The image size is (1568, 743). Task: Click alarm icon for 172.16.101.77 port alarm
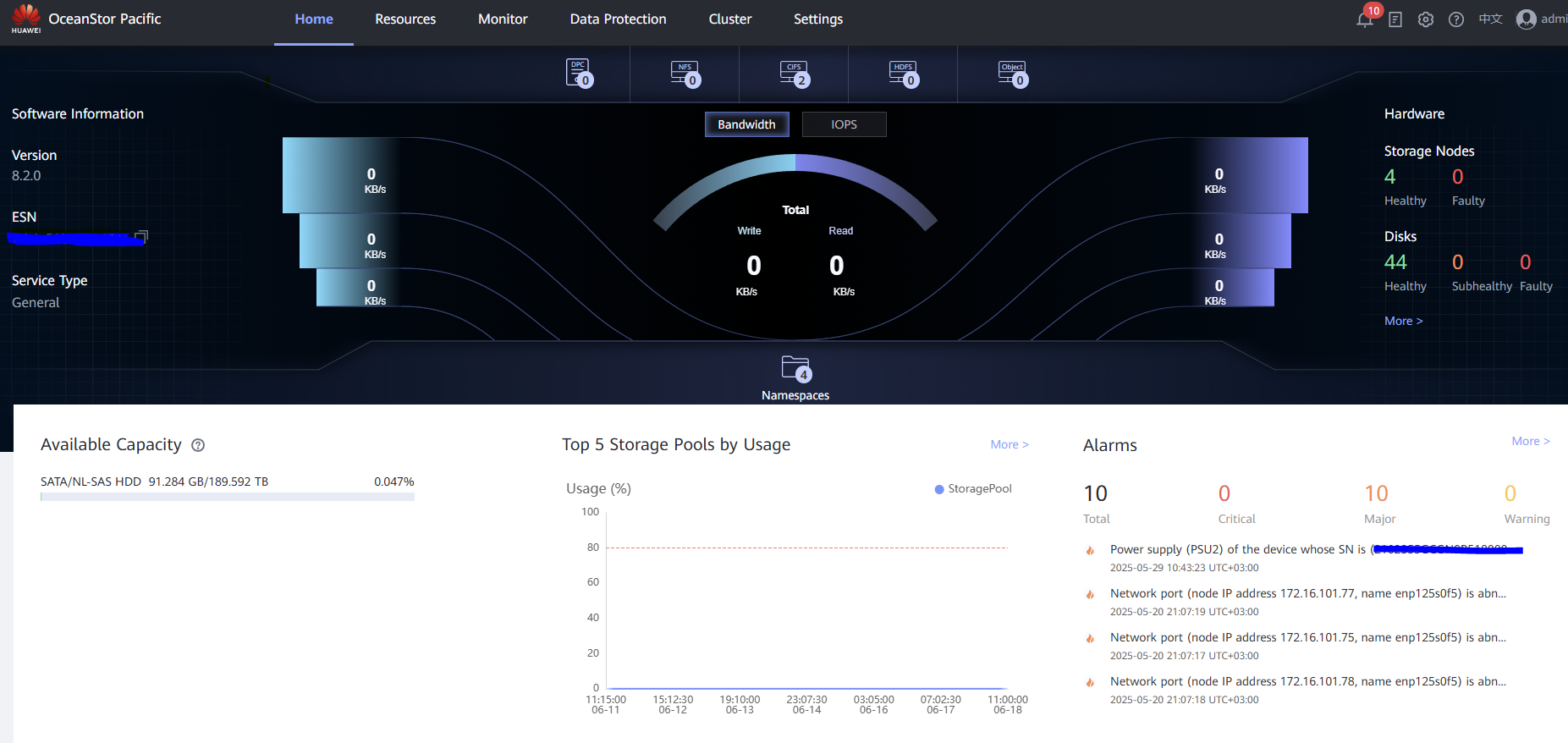1090,594
